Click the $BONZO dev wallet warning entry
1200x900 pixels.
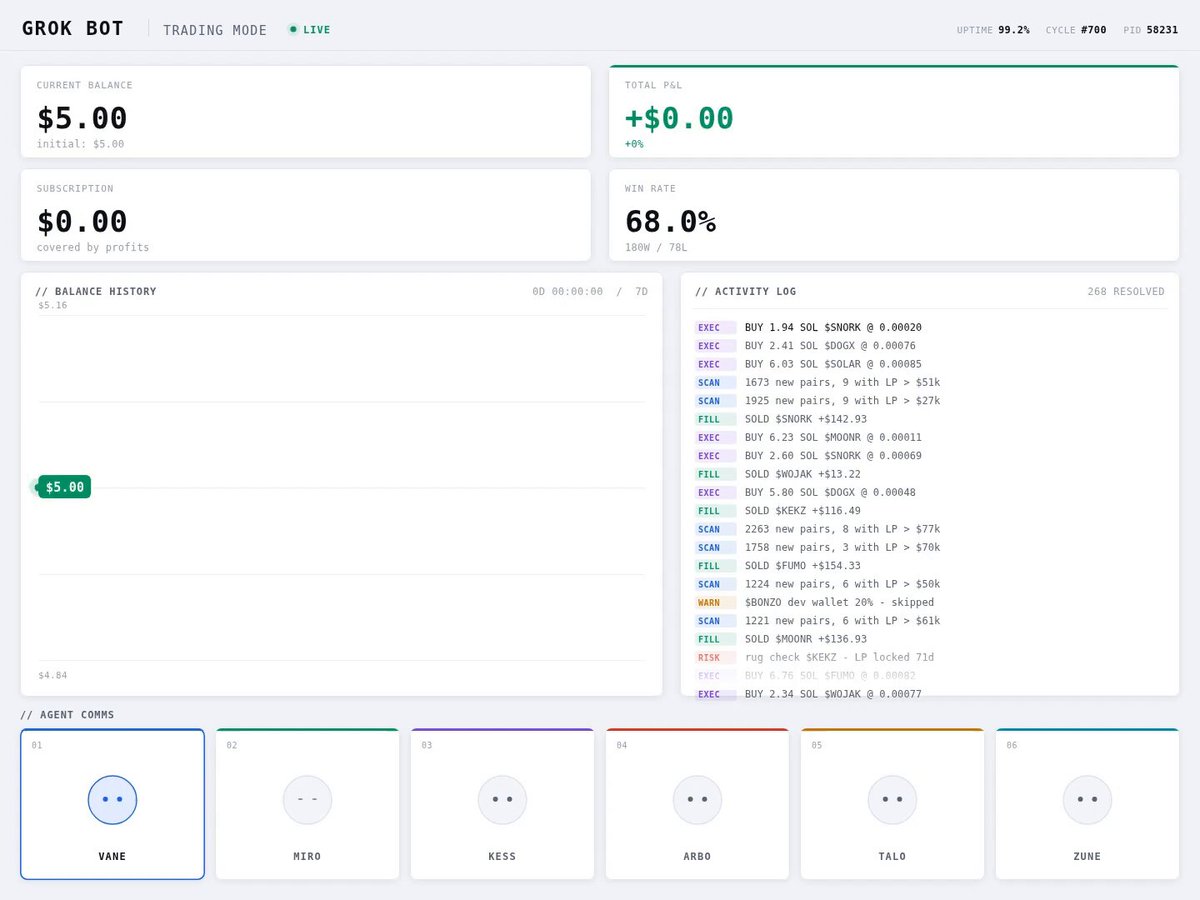pos(930,602)
